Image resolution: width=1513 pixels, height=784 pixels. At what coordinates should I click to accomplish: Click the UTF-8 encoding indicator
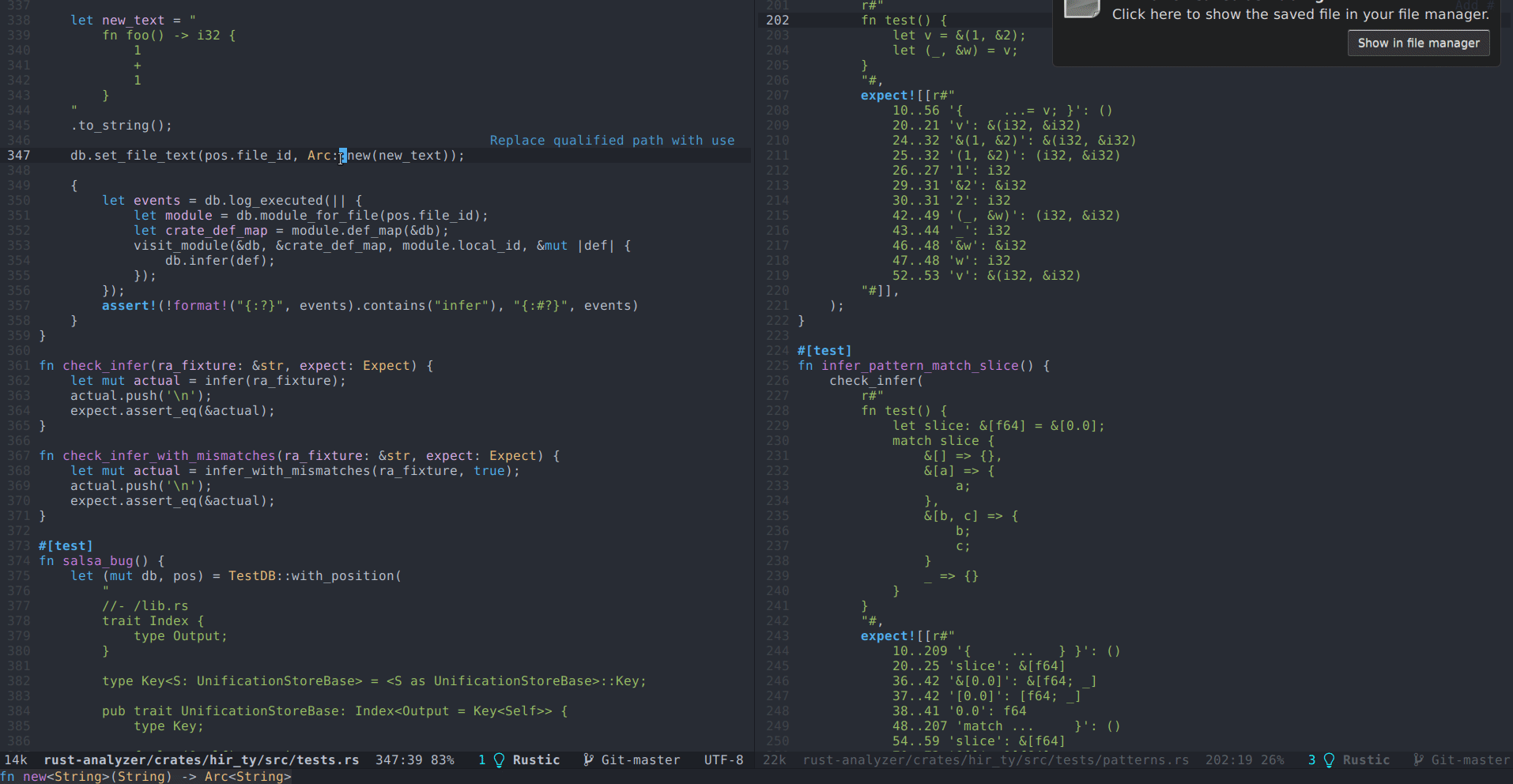[723, 759]
